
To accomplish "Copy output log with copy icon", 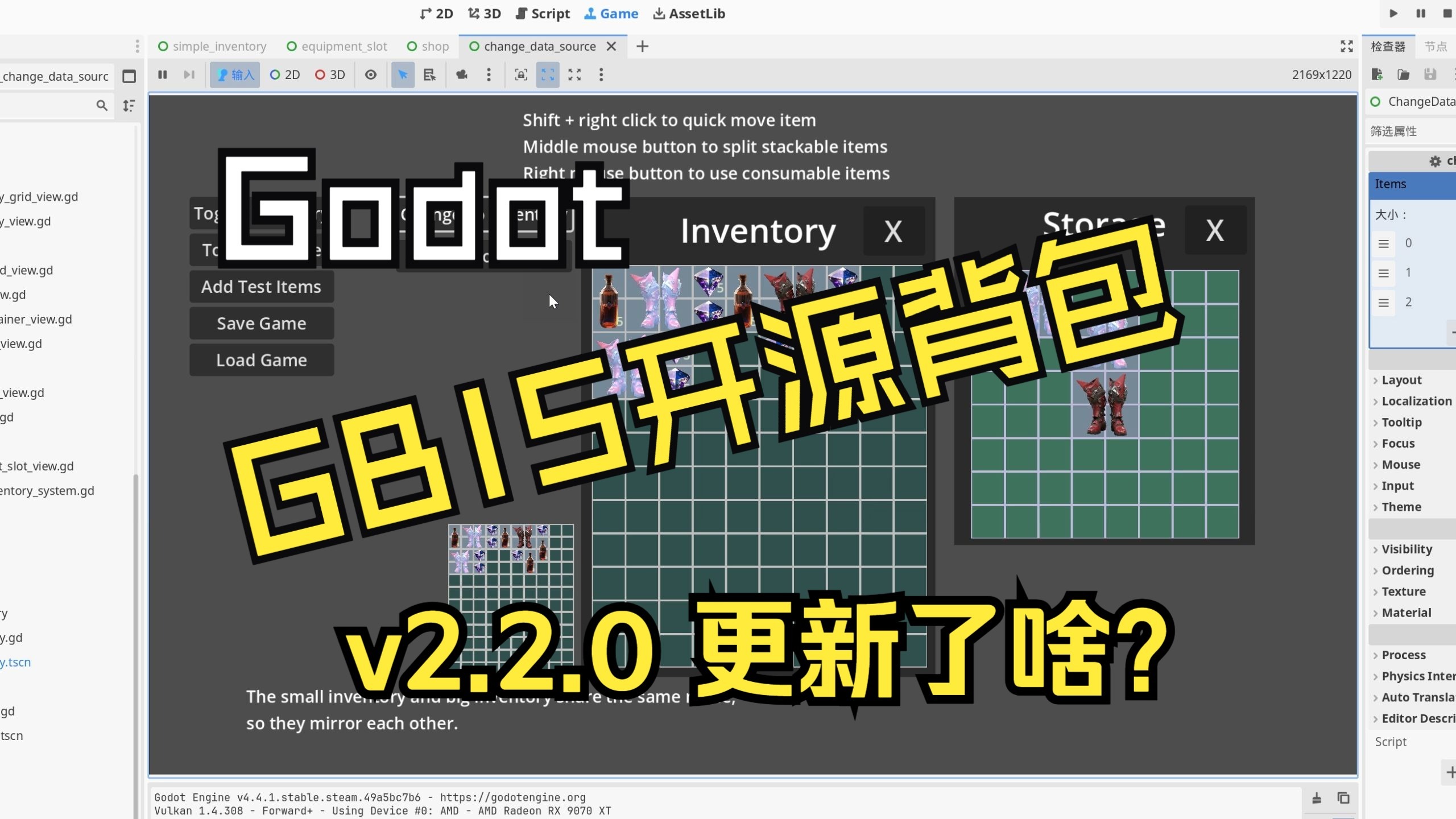I will [x=1343, y=798].
